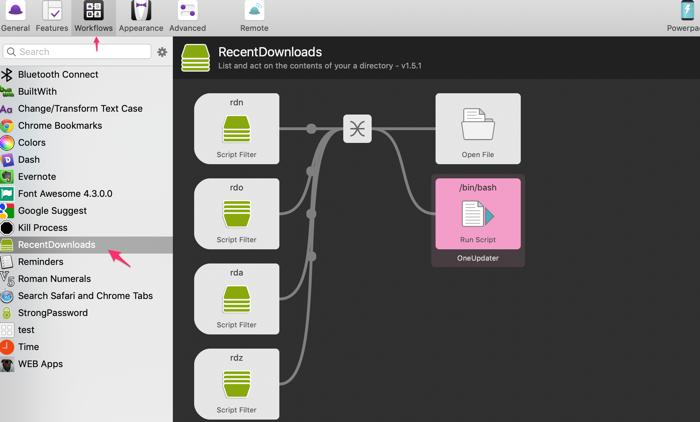Click the workflow search field
The image size is (700, 422).
point(78,51)
